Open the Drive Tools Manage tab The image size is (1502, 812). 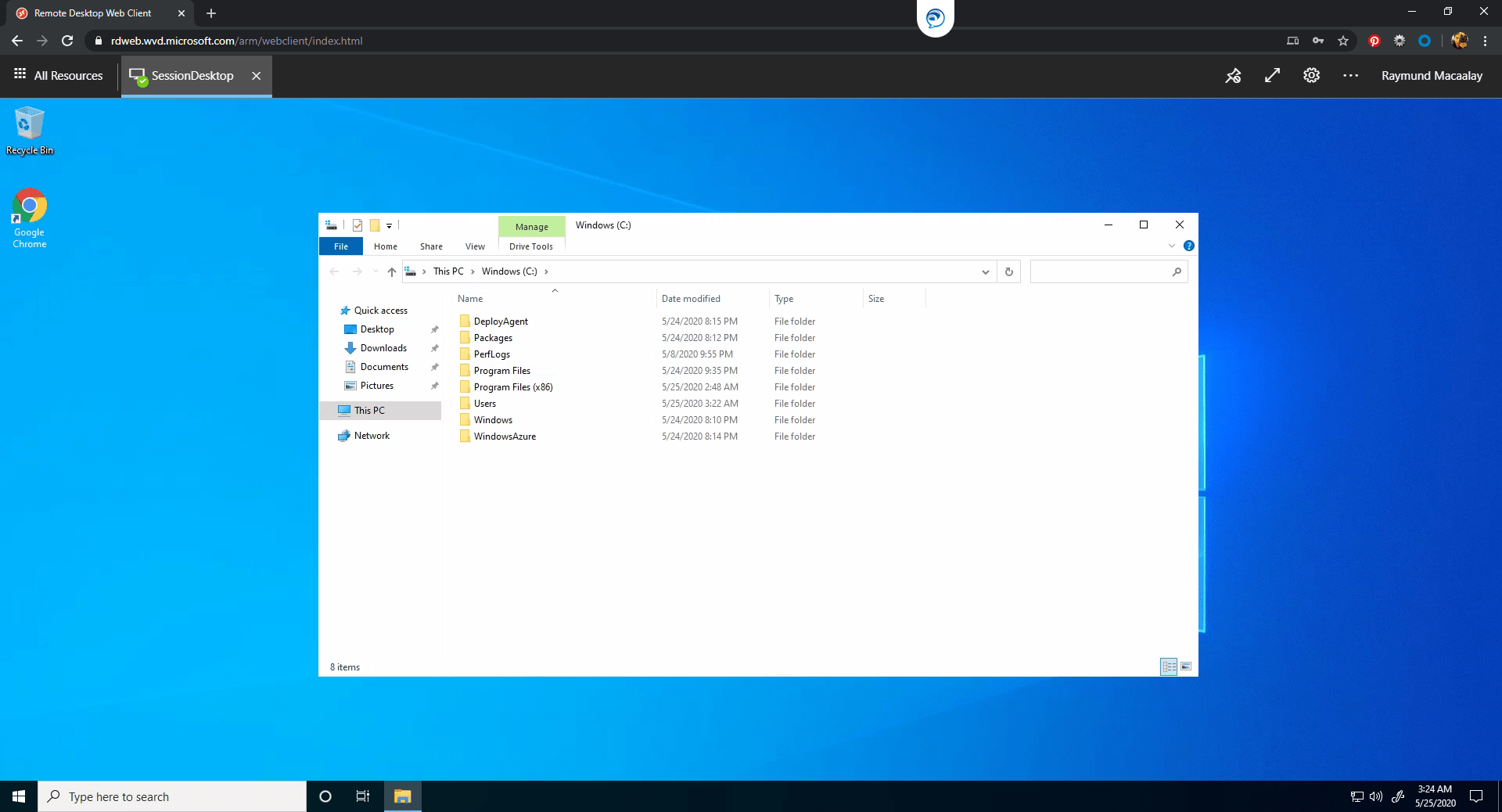[x=531, y=227]
